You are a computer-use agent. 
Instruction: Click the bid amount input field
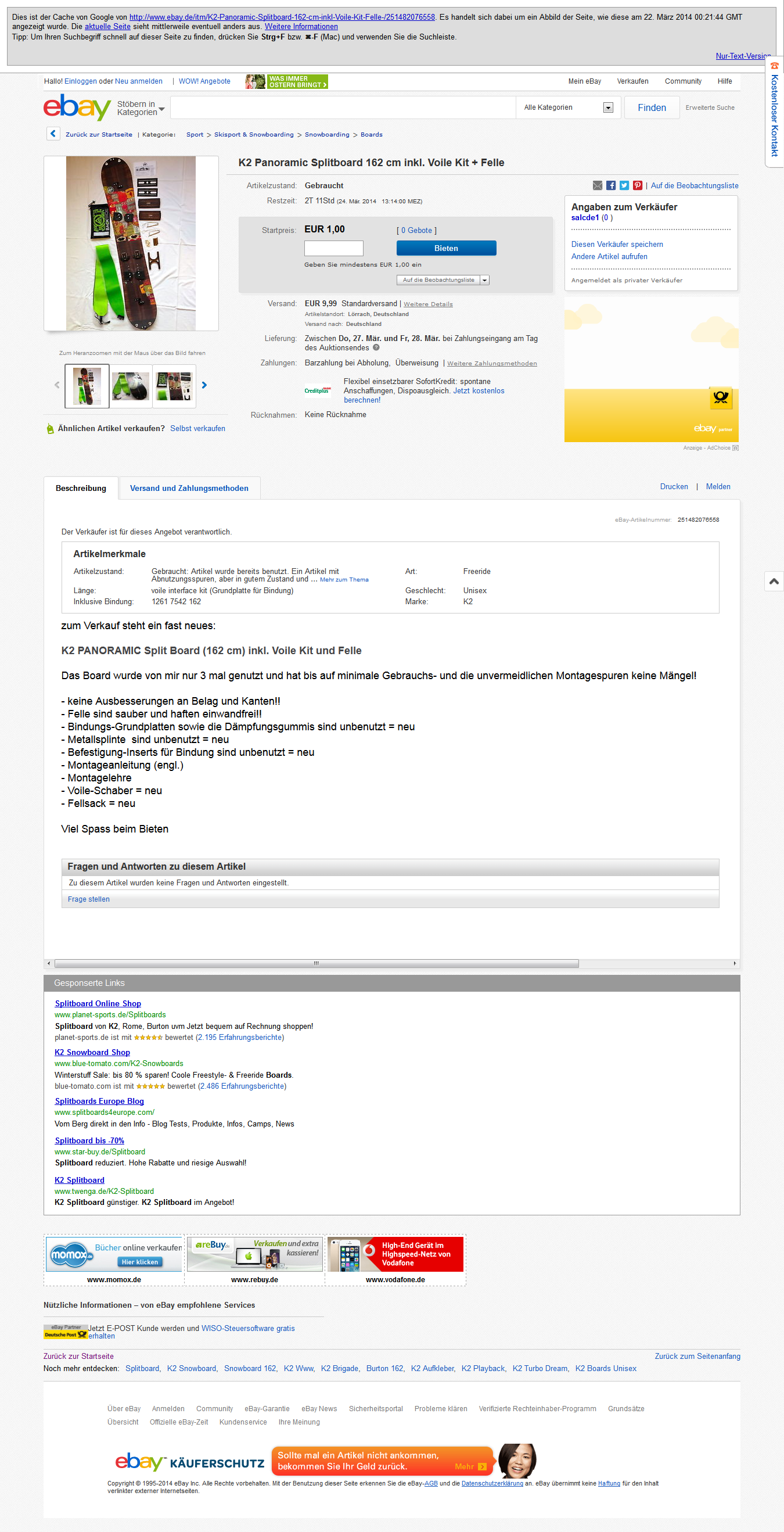click(x=333, y=248)
